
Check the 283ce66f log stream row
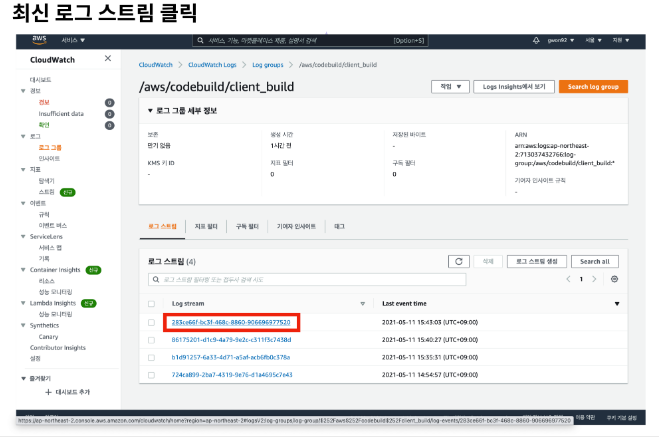tap(151, 323)
